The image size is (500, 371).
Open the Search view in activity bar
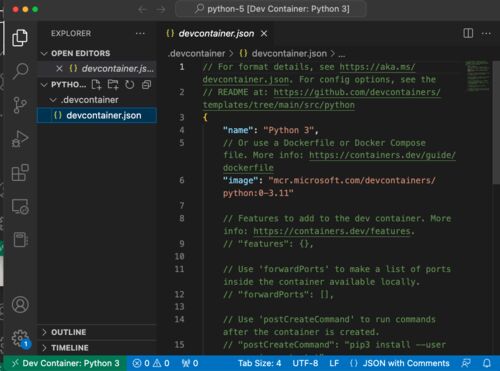pos(20,71)
